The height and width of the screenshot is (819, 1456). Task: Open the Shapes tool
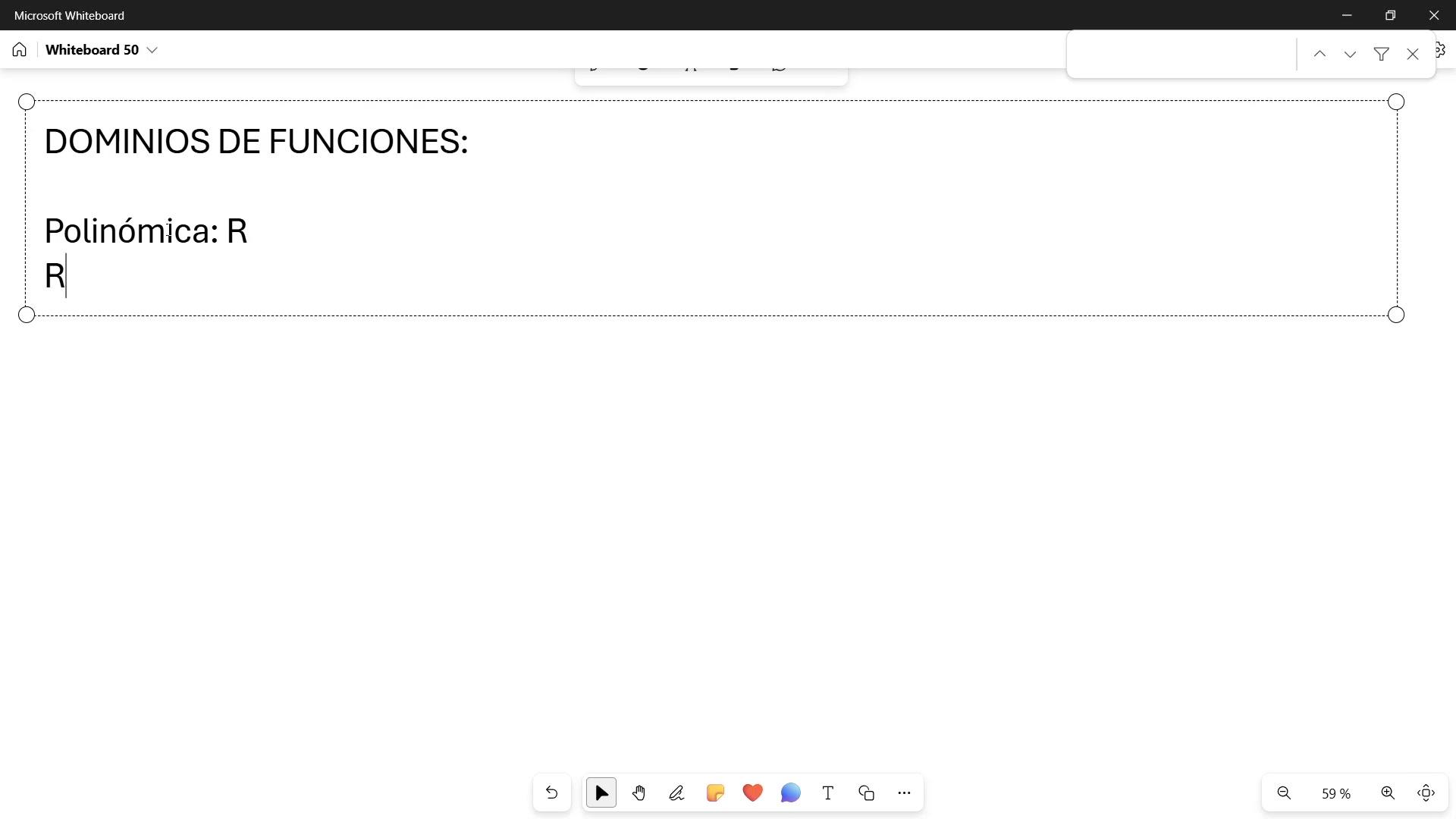click(x=866, y=793)
